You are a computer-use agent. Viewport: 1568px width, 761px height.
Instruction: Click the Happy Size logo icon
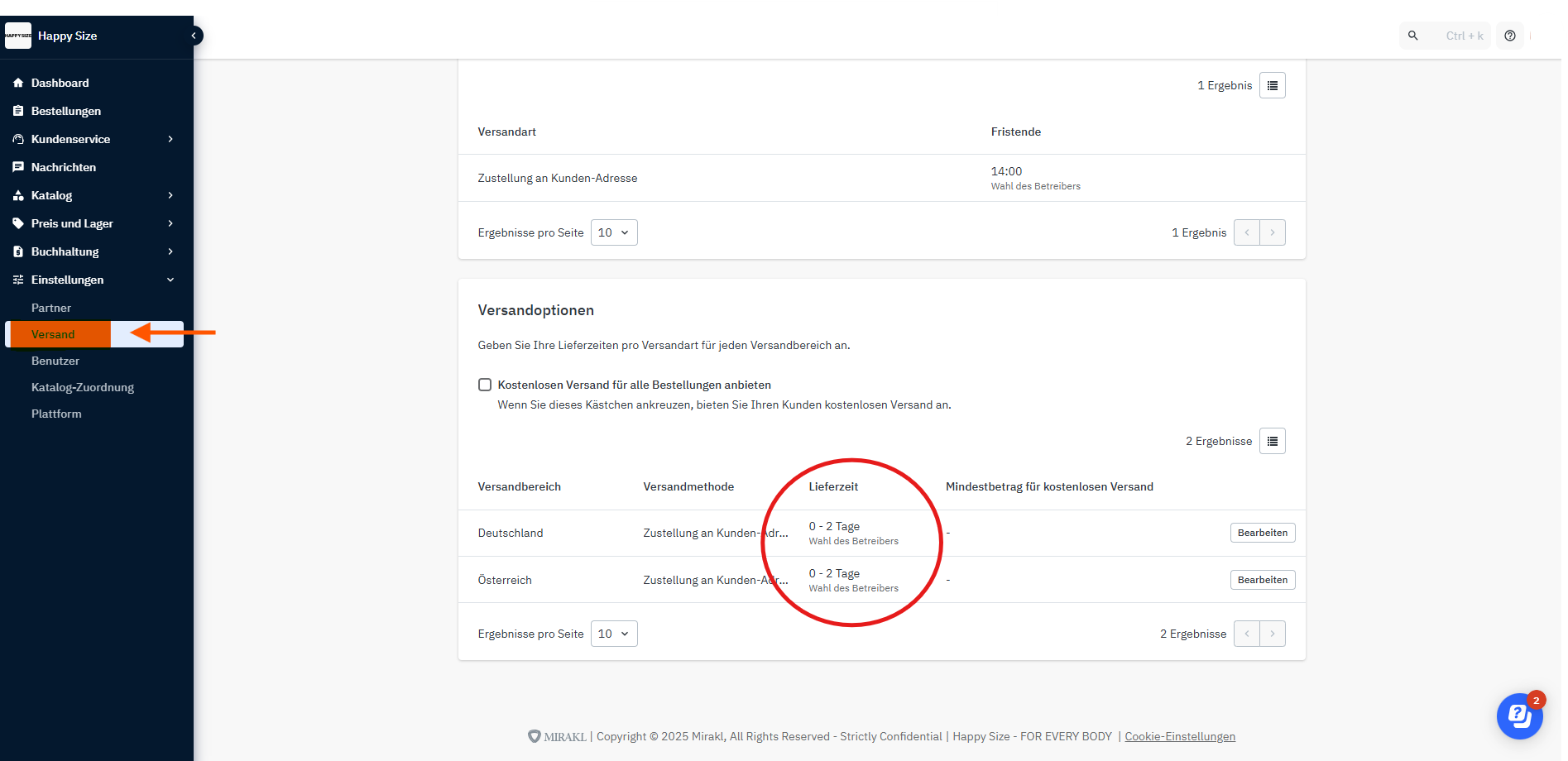(18, 36)
